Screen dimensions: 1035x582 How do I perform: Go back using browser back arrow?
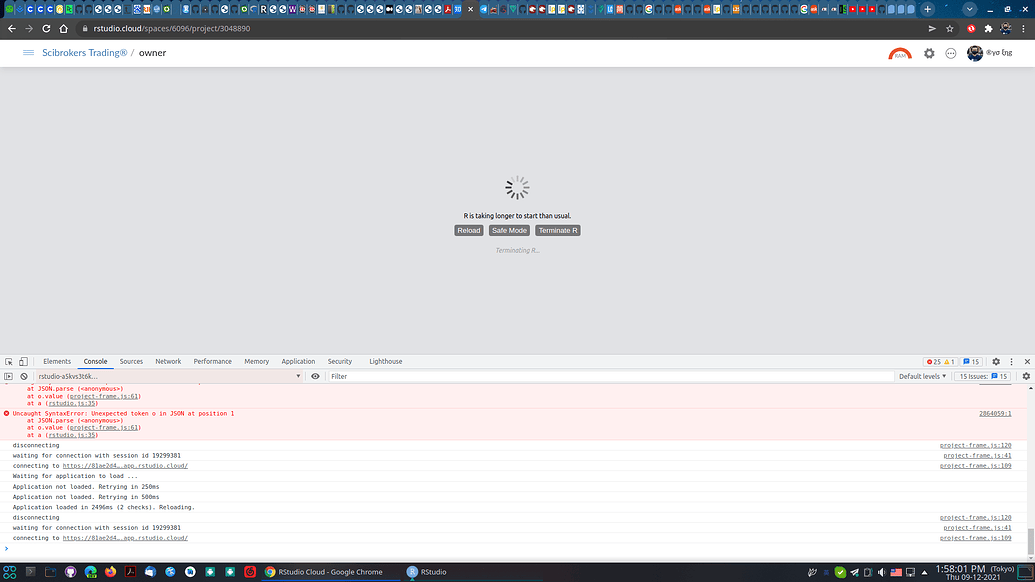point(12,28)
